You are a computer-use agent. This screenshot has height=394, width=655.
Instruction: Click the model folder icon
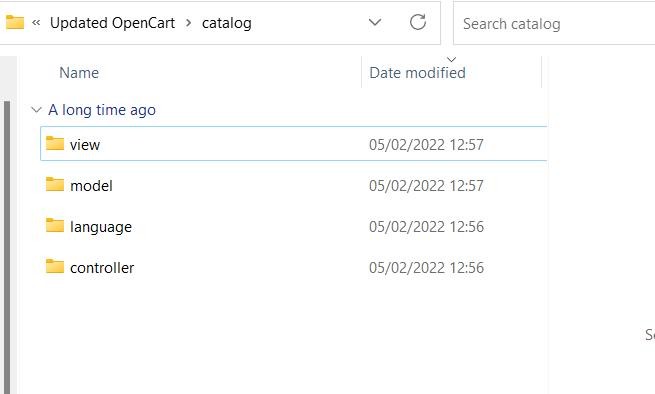pyautogui.click(x=55, y=184)
